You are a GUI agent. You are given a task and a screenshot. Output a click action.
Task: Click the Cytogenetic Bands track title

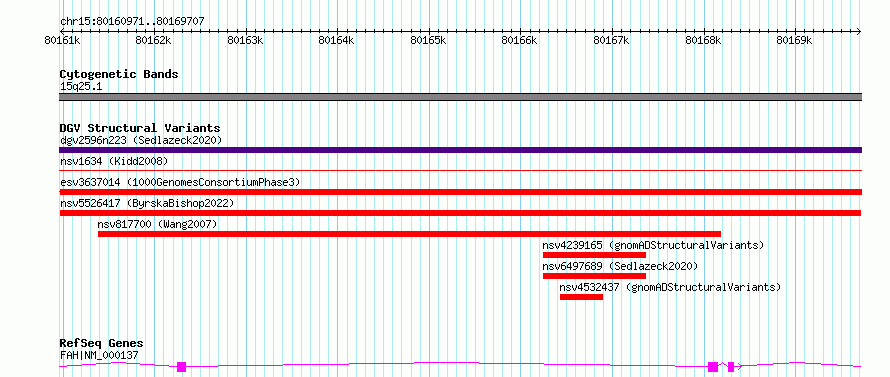119,74
